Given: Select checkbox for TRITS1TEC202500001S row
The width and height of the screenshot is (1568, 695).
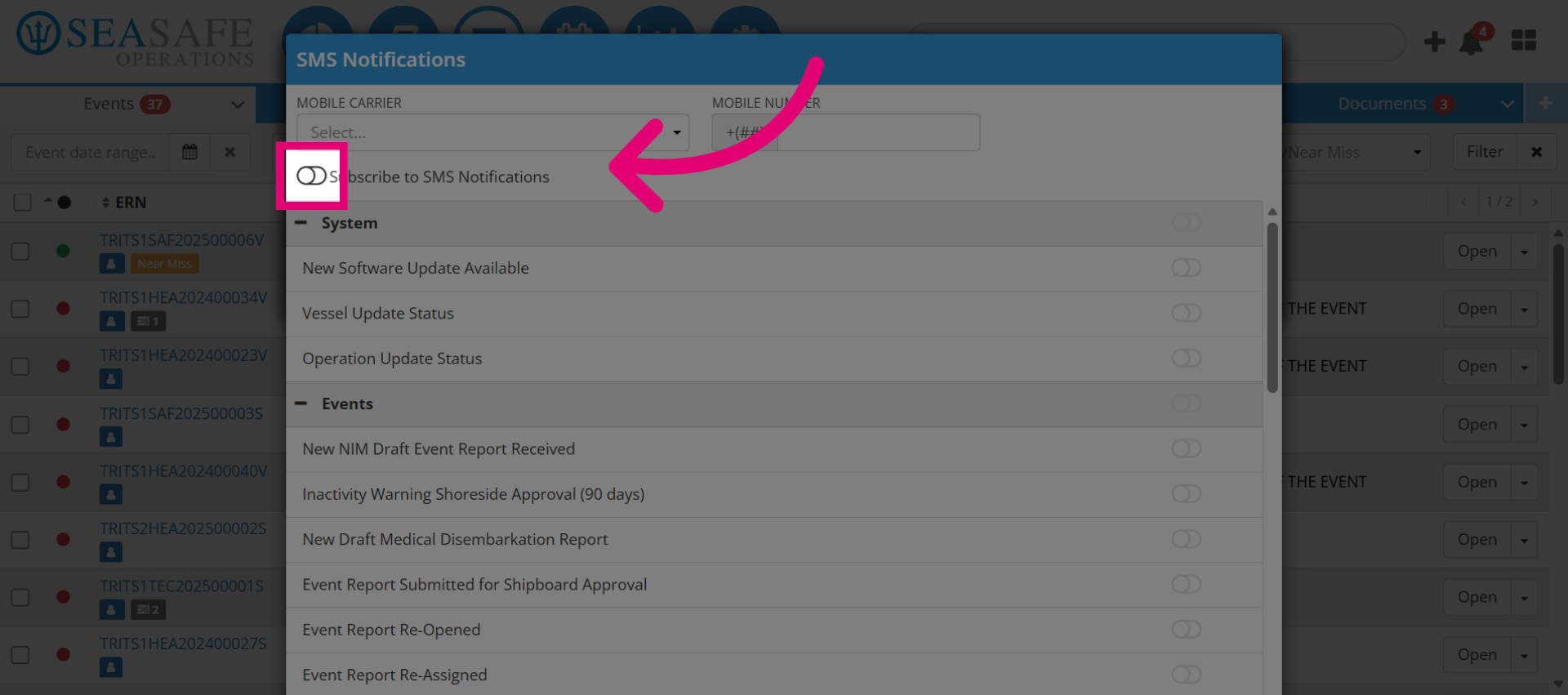Looking at the screenshot, I should (x=20, y=597).
